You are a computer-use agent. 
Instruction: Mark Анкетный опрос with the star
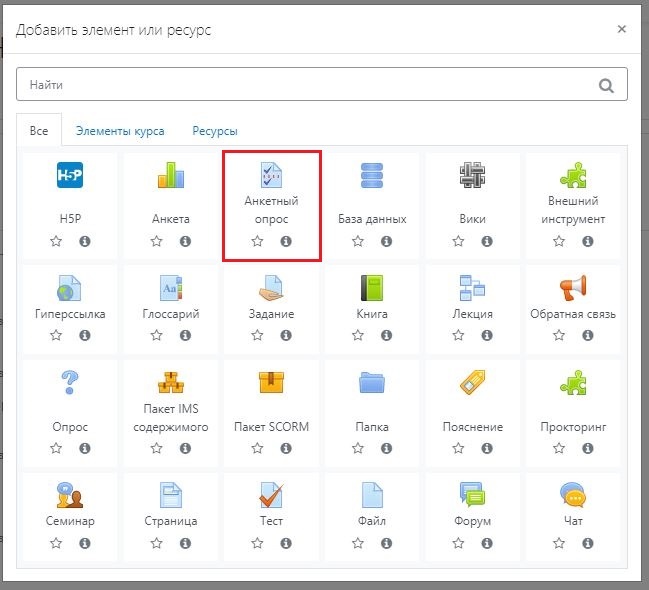pyautogui.click(x=257, y=241)
